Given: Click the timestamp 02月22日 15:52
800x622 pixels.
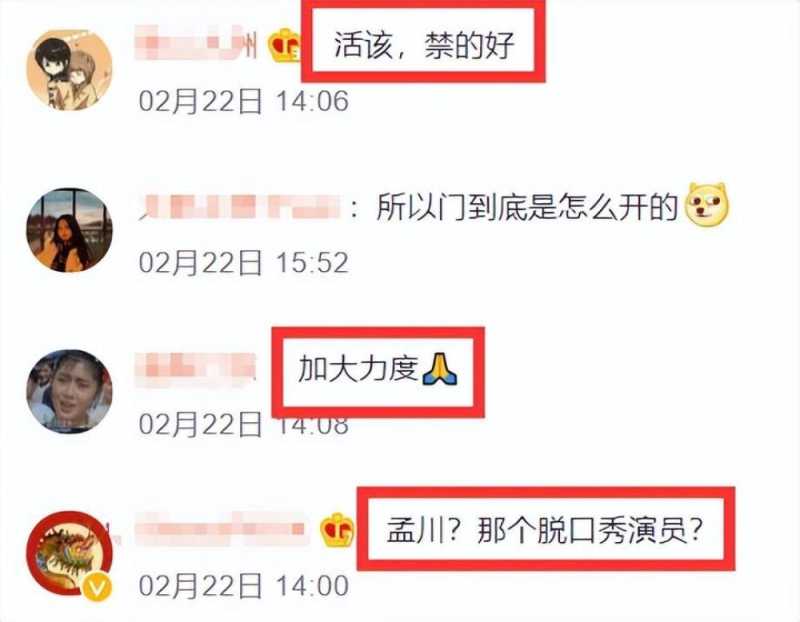Looking at the screenshot, I should click(244, 263).
